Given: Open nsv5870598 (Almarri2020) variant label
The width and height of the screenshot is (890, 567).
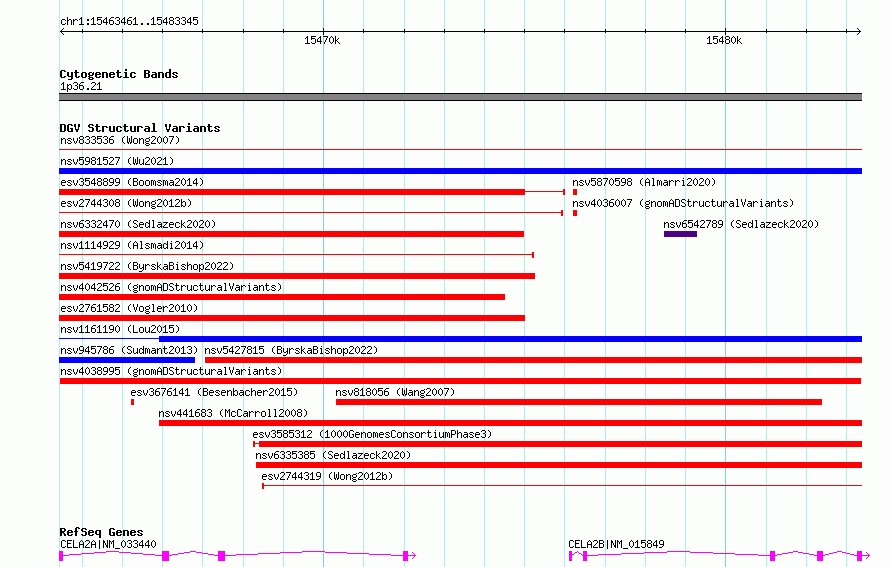Looking at the screenshot, I should [x=644, y=182].
